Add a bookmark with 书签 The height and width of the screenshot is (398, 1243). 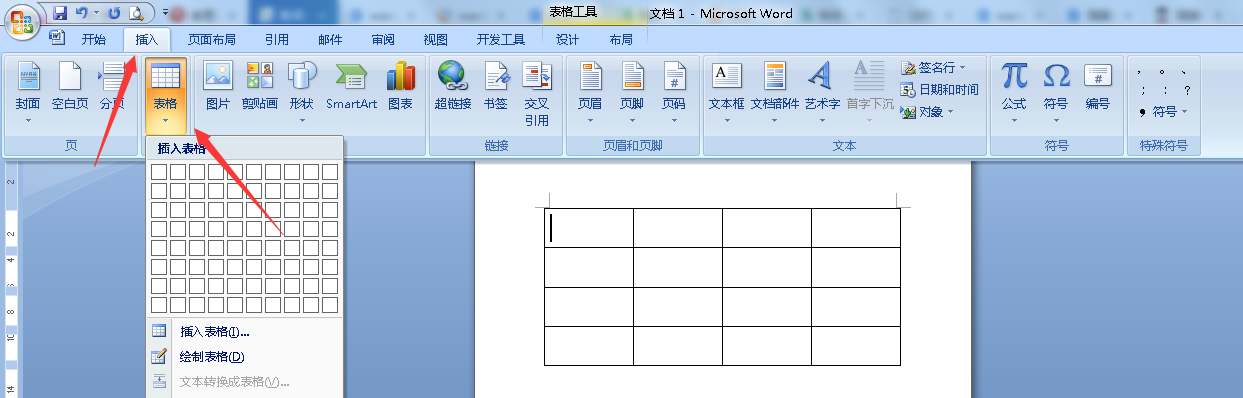click(495, 85)
